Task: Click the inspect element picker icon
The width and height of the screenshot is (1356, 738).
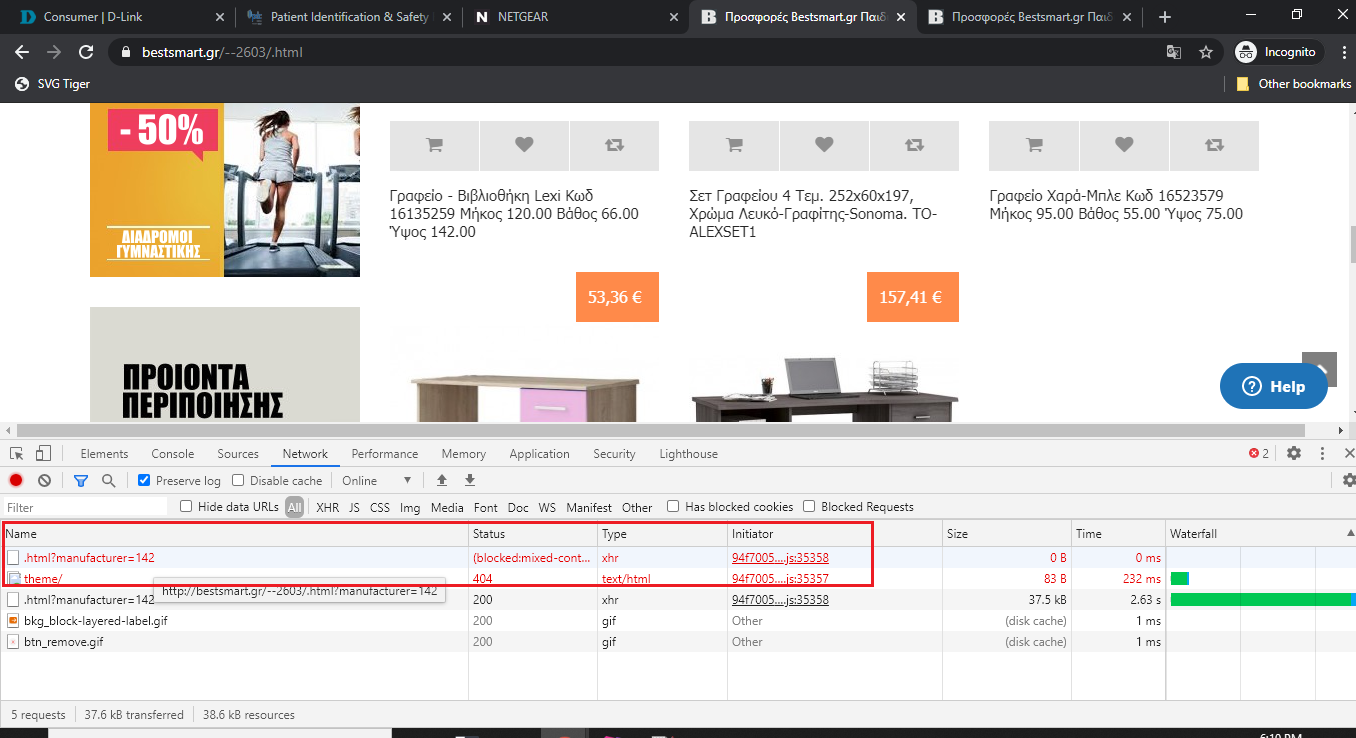Action: pos(17,454)
